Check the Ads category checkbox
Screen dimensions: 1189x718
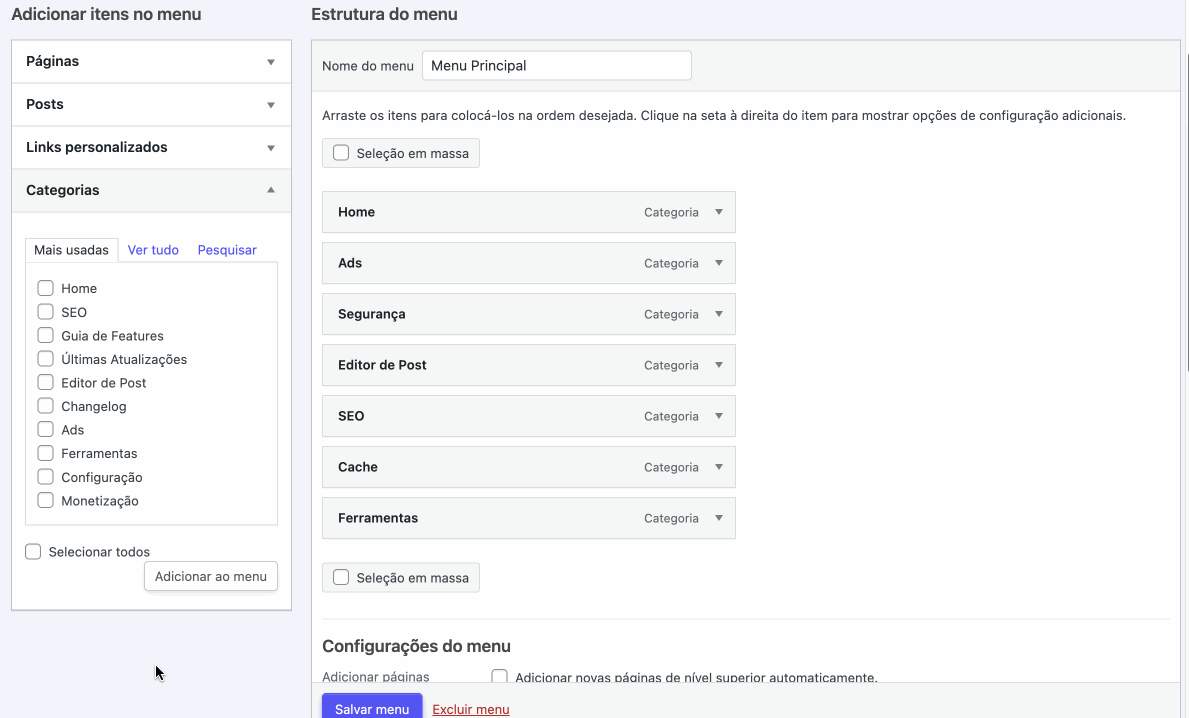tap(45, 429)
